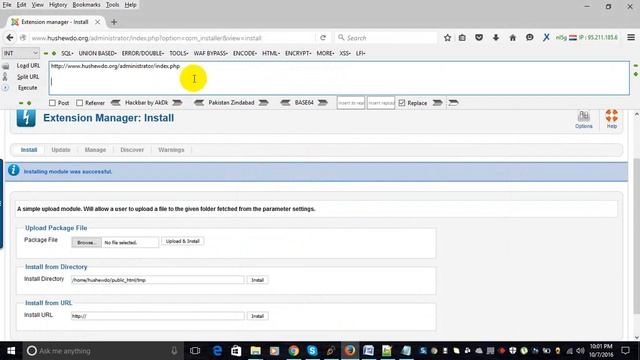Screen dimensions: 640x360
Task: Open the Bookmarks menu
Action: point(87,5)
